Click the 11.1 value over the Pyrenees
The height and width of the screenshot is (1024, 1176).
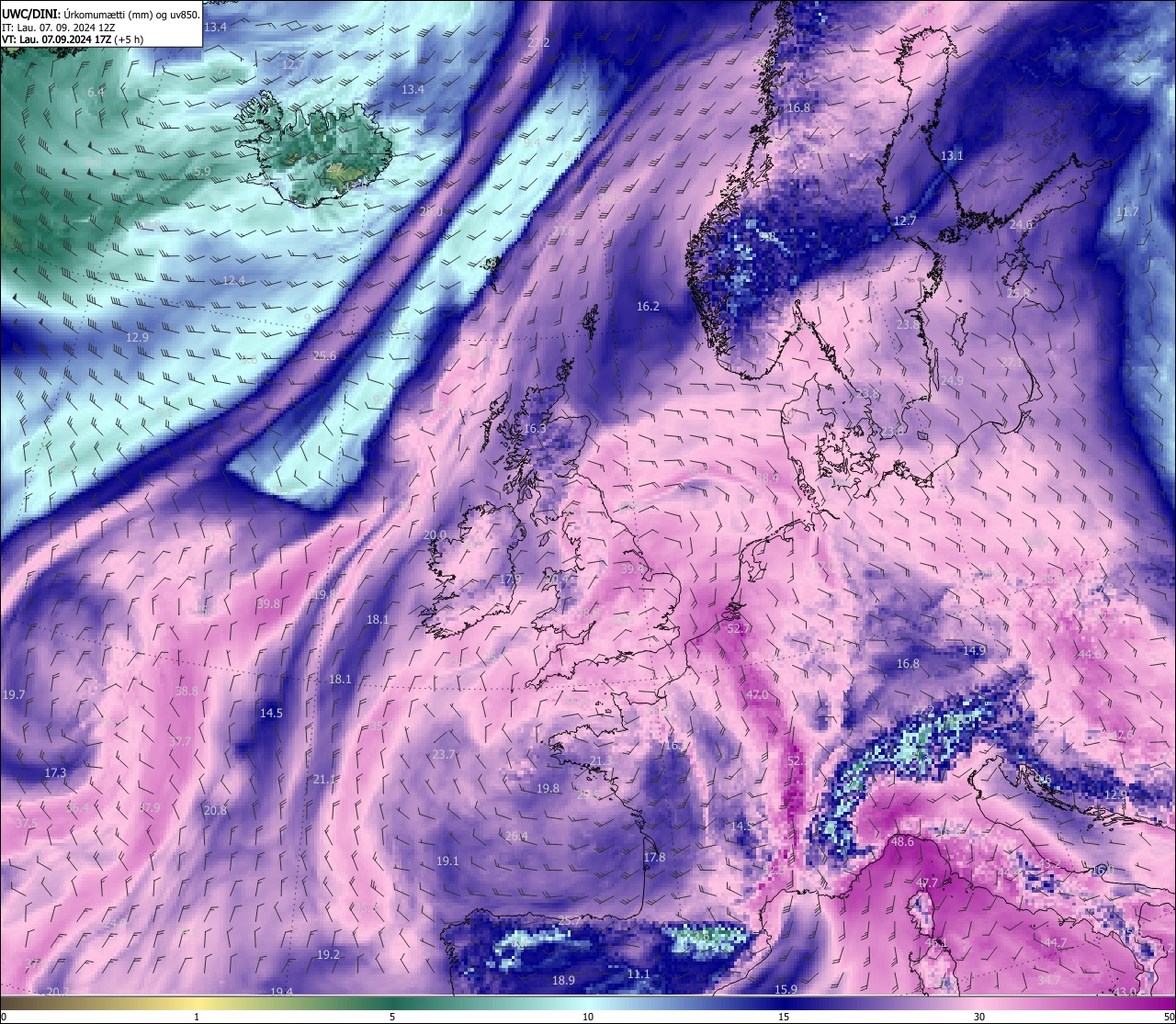pos(639,973)
